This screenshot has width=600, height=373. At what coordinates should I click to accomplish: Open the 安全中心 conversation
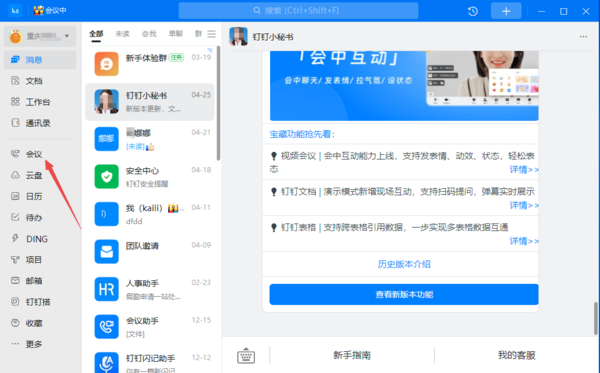(150, 177)
